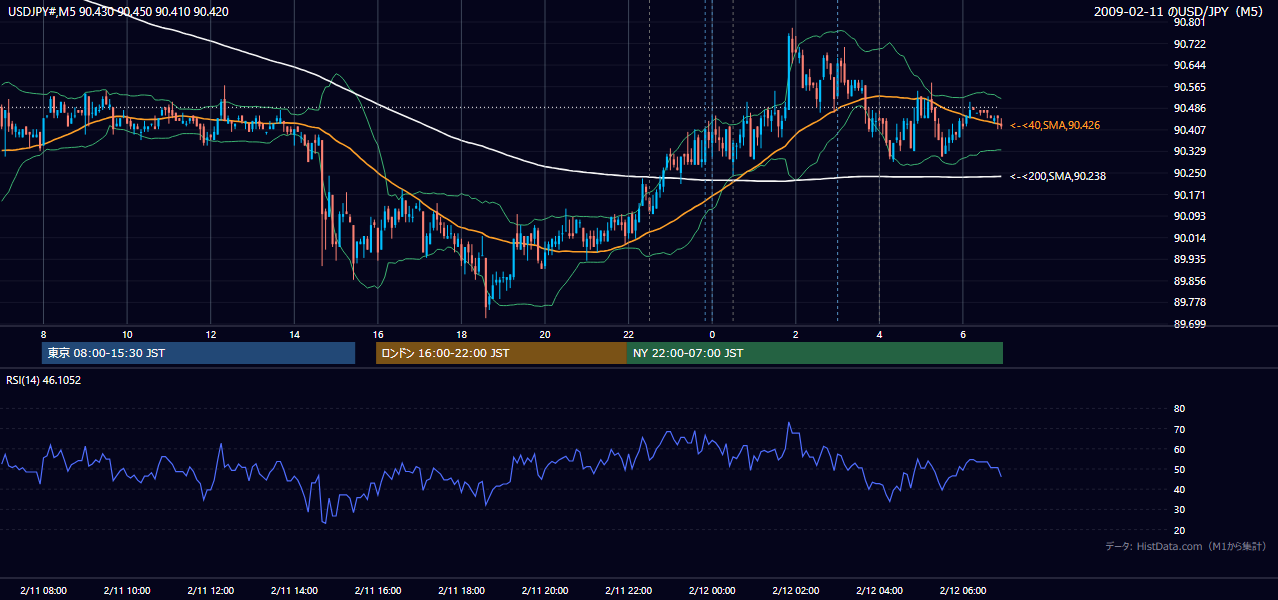Click hour label 4 under the price chart

[x=878, y=334]
